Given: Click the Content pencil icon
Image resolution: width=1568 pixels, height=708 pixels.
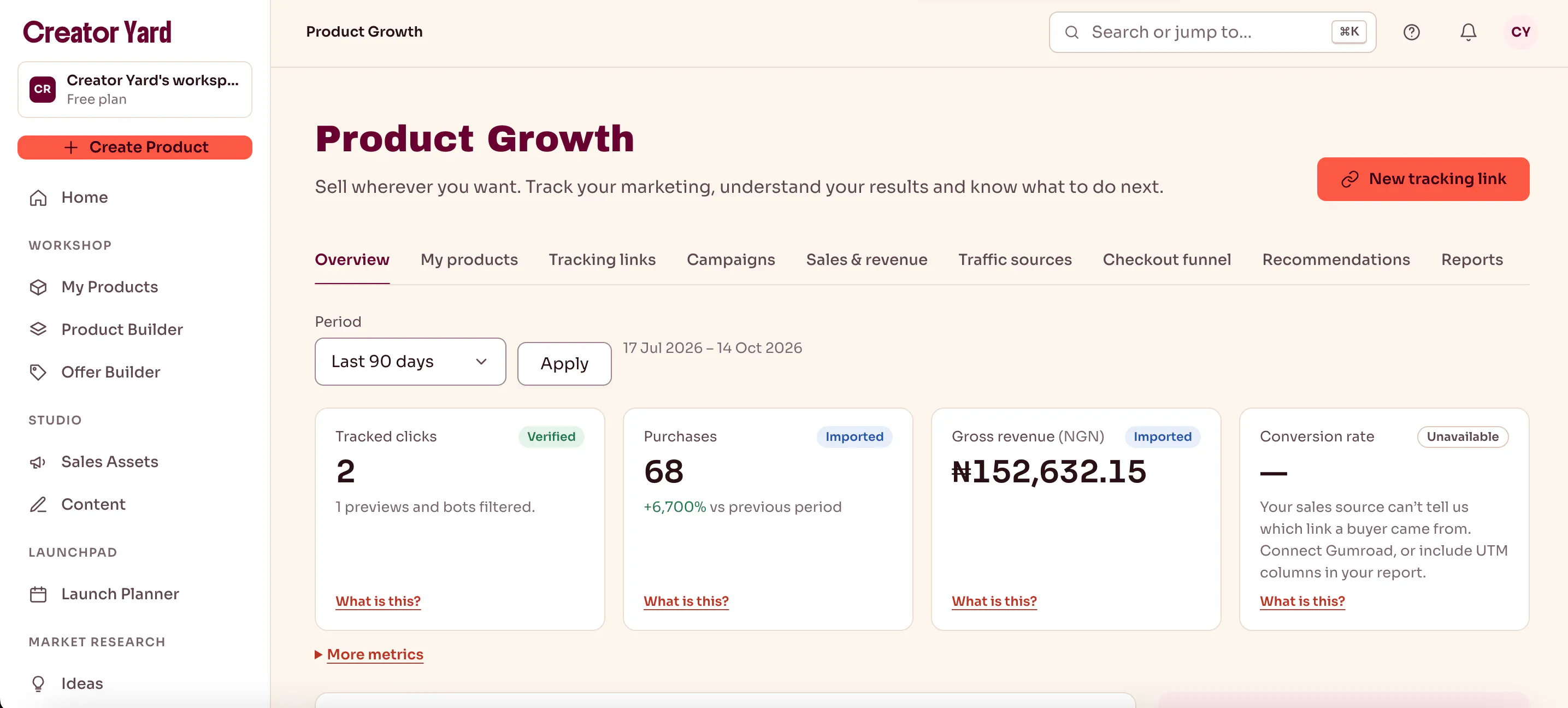Looking at the screenshot, I should point(38,505).
